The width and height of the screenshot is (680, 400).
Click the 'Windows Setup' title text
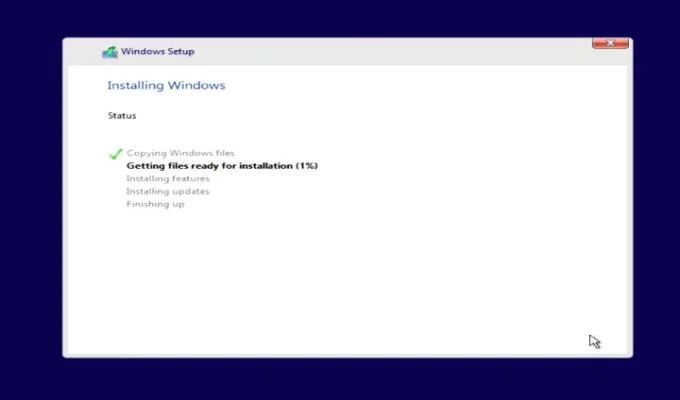click(x=157, y=51)
